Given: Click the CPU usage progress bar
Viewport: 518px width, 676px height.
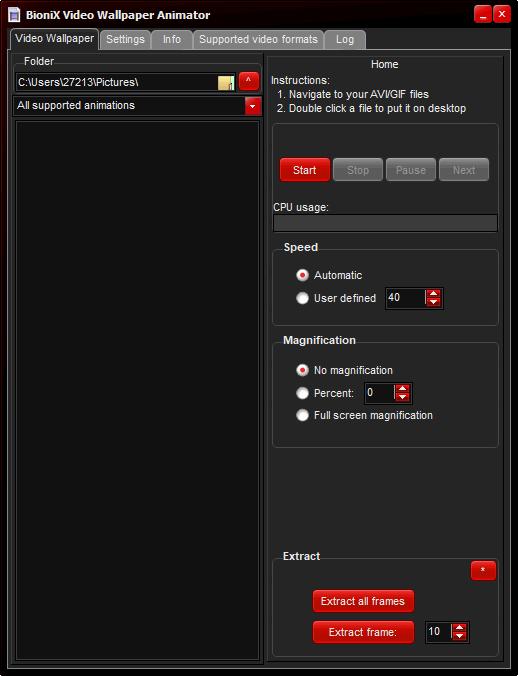Looking at the screenshot, I should coord(385,223).
